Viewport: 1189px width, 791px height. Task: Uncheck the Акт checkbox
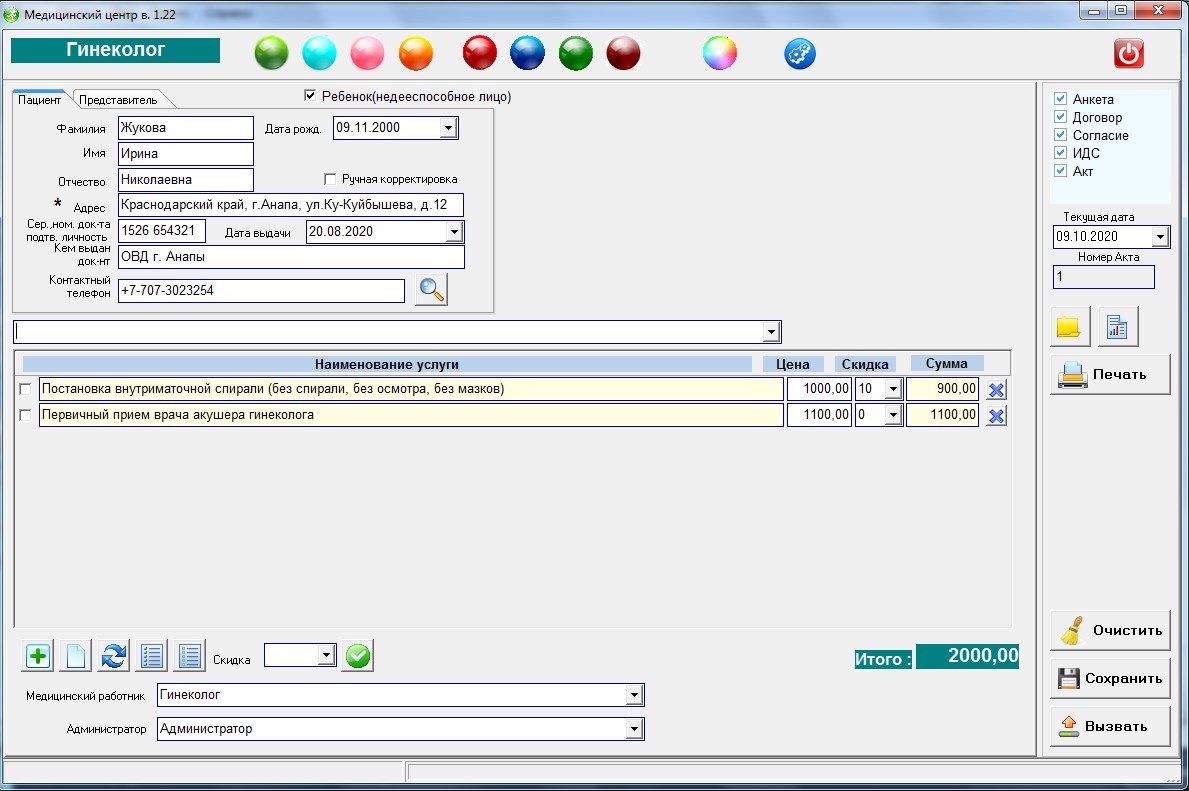click(x=1061, y=171)
